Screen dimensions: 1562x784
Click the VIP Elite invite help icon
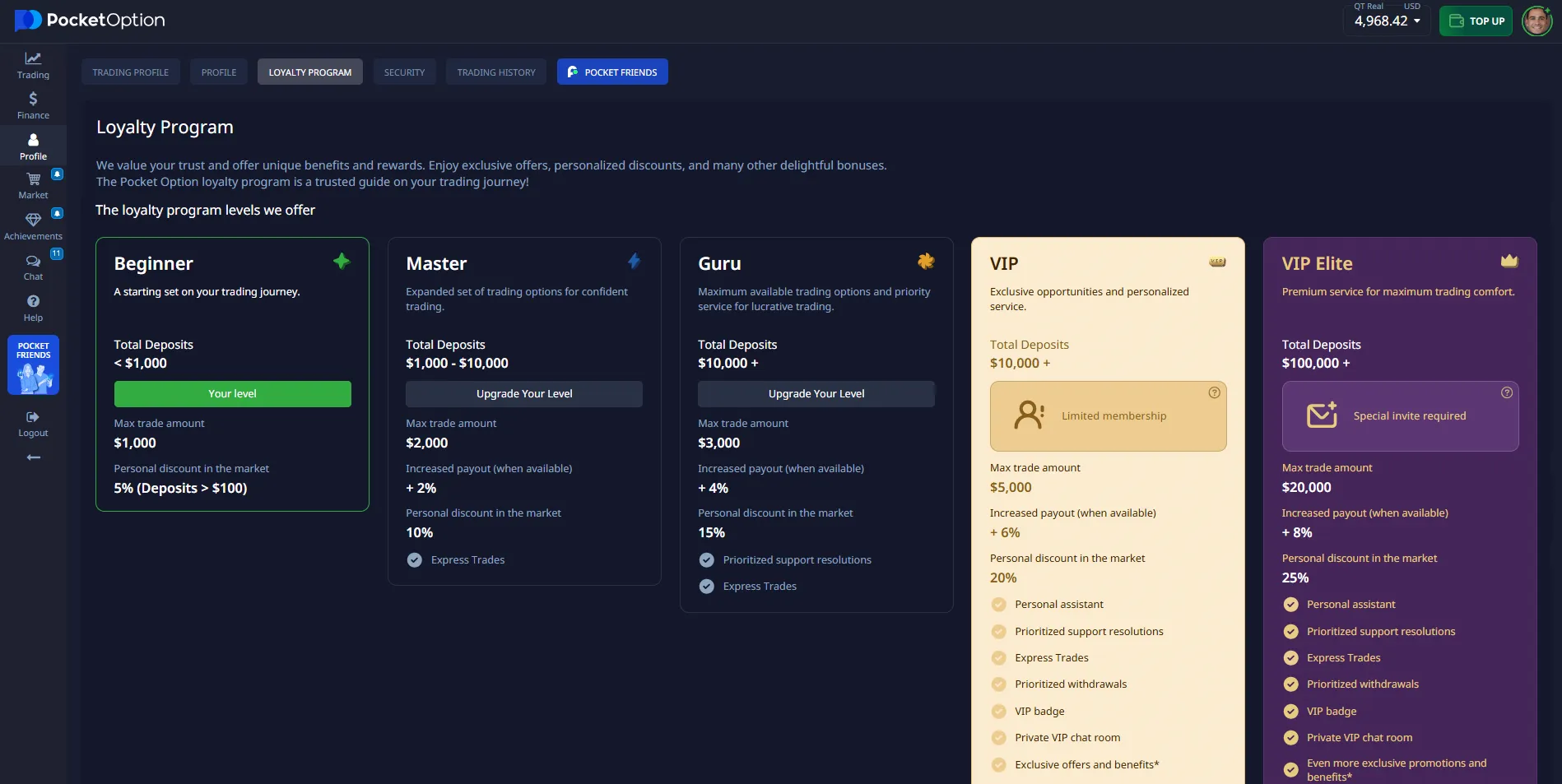(x=1507, y=393)
